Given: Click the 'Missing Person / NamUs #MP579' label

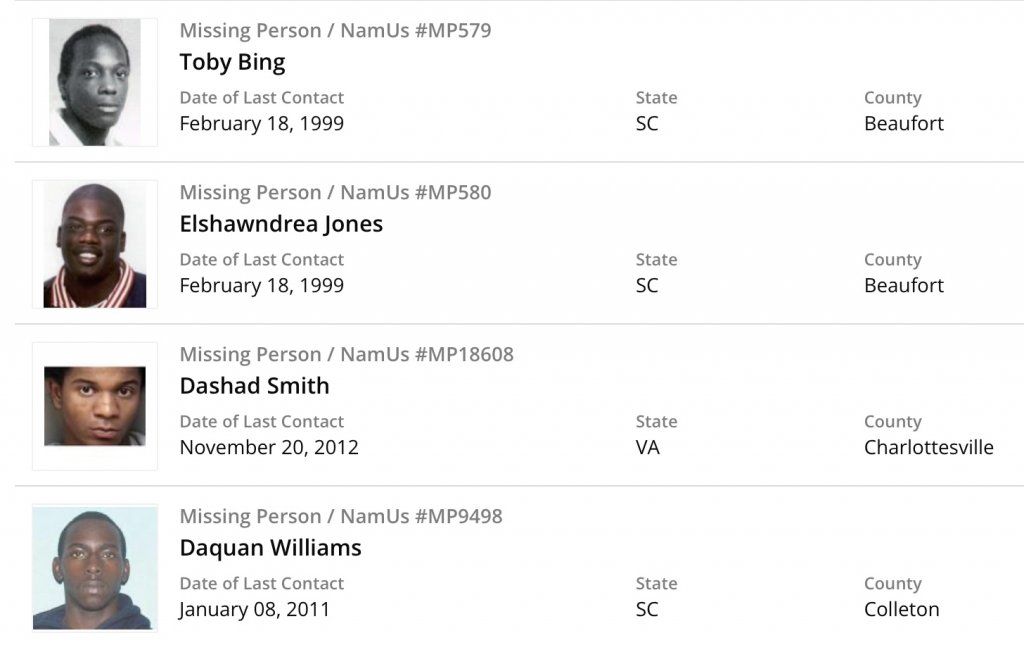Looking at the screenshot, I should (x=335, y=30).
